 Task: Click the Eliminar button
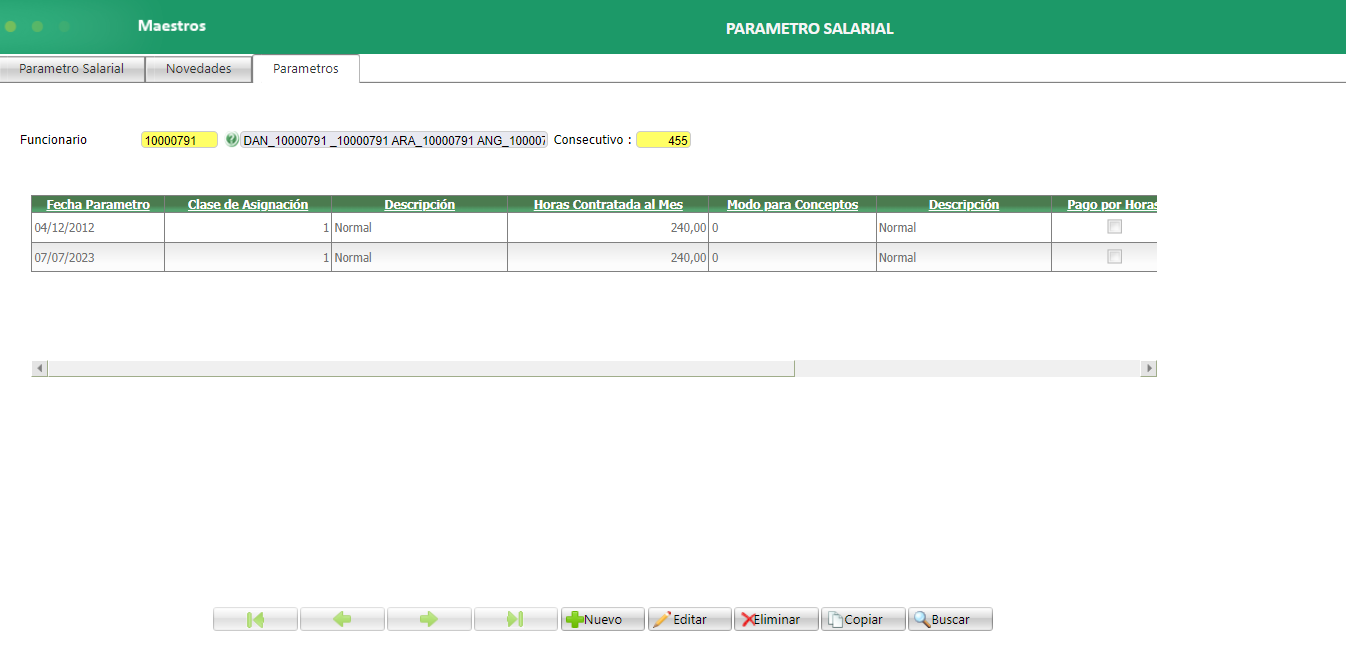[776, 619]
